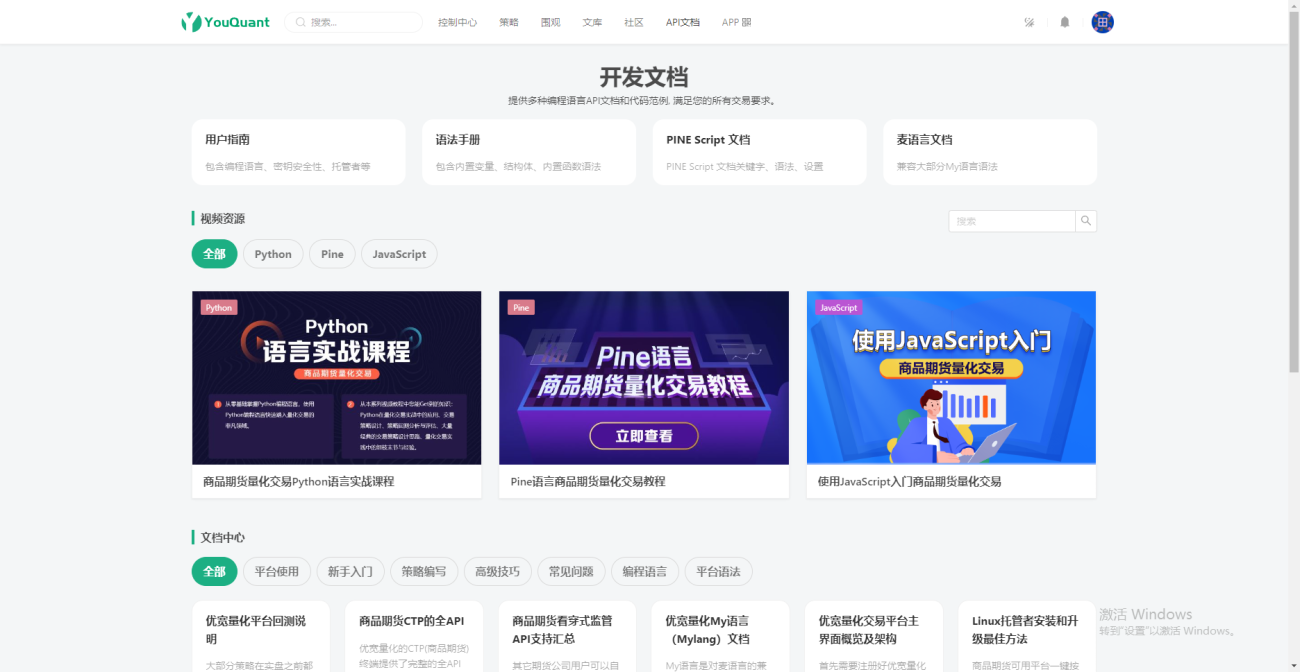Viewport: 1300px width, 672px height.
Task: Filter videos by Pine
Action: tap(332, 254)
